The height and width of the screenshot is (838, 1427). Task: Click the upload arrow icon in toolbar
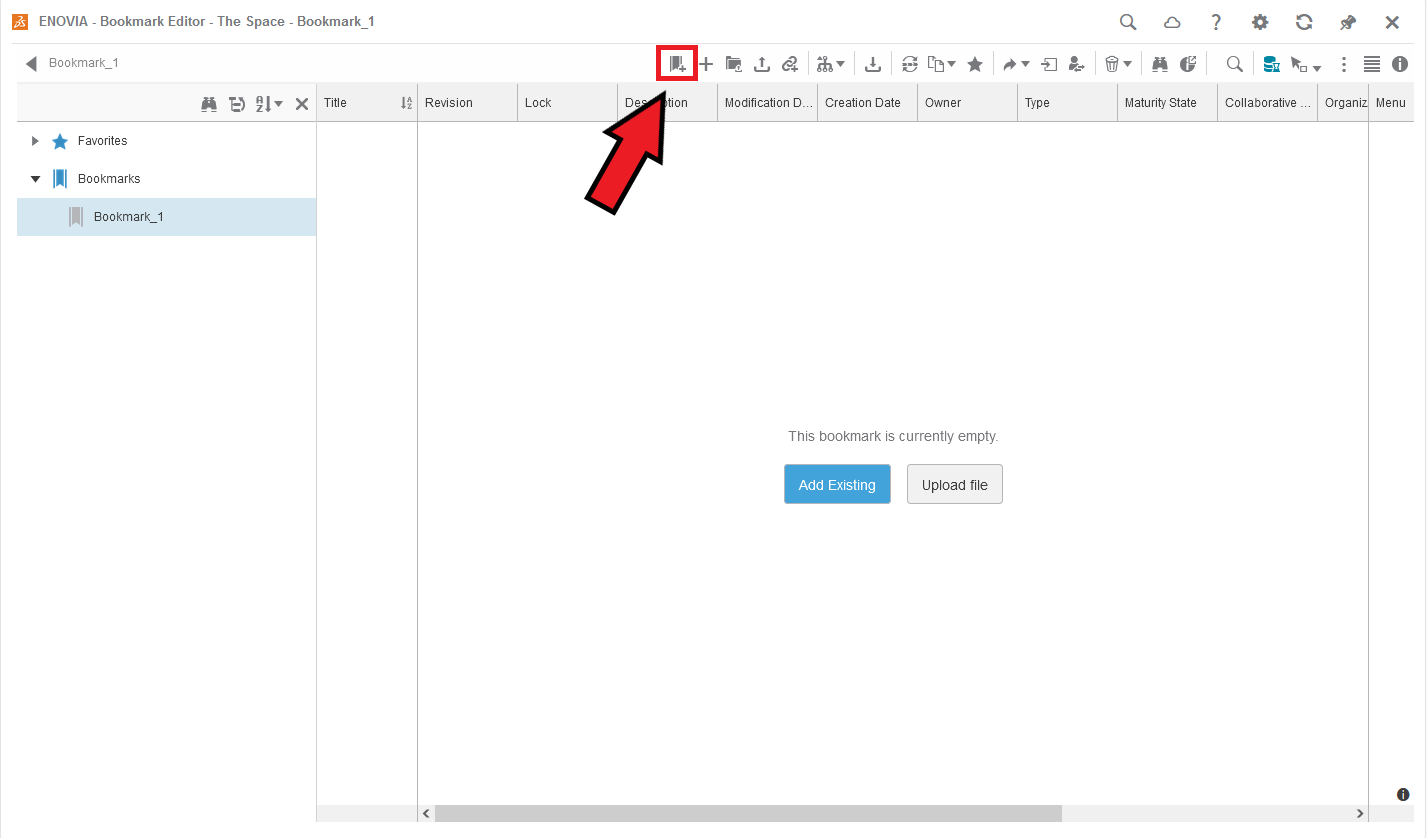tap(761, 64)
